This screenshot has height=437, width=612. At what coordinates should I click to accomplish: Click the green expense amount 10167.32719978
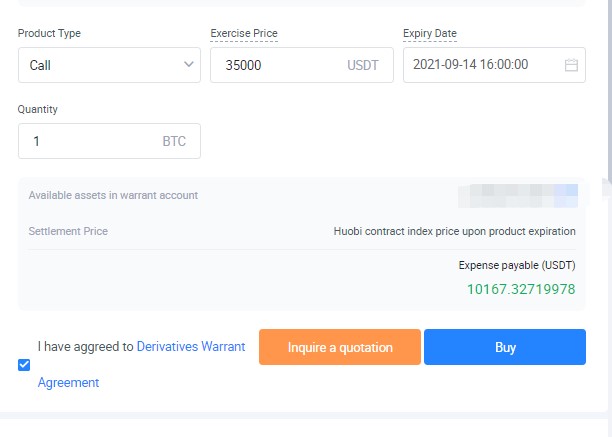pos(521,289)
